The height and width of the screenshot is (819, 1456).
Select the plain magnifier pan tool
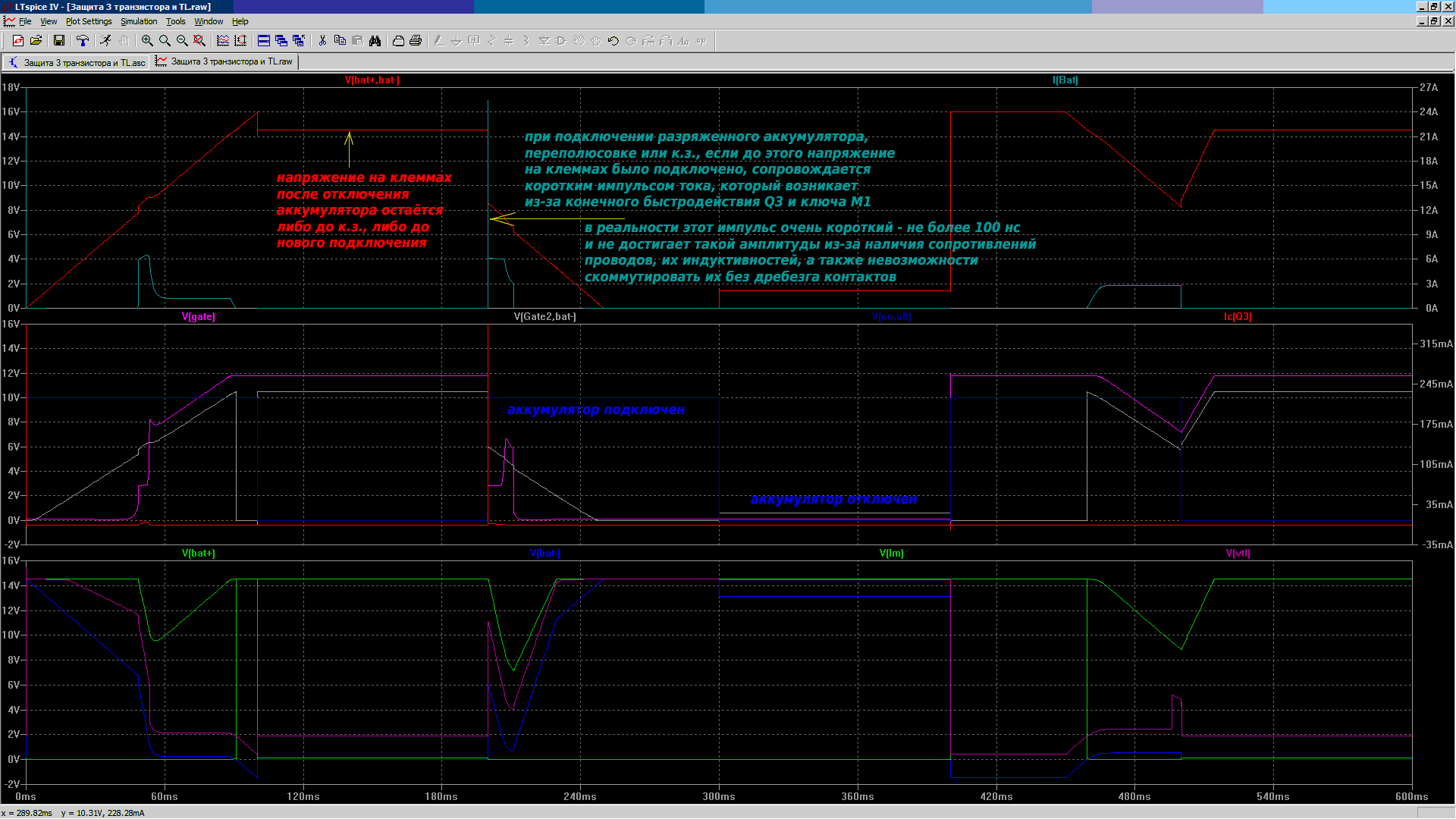(165, 41)
